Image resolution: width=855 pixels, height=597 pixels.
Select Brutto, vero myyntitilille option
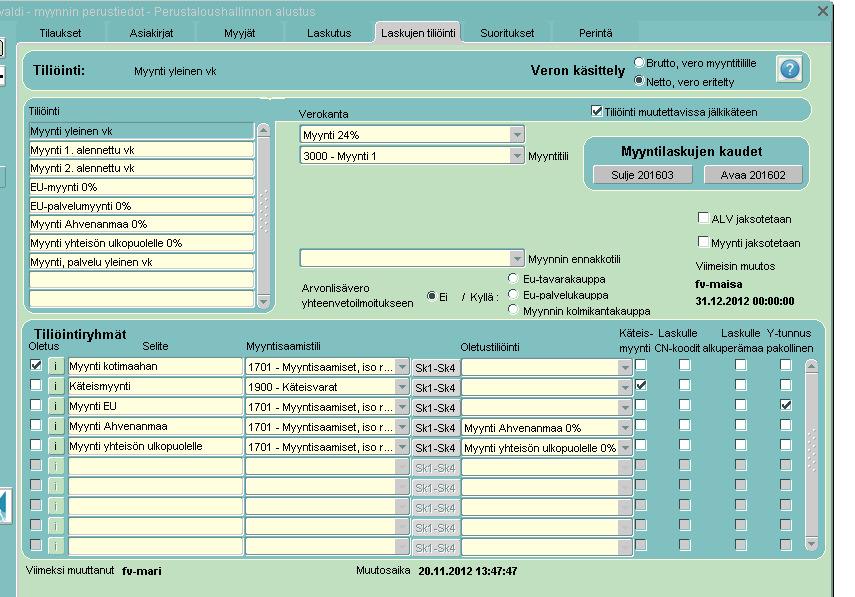pyautogui.click(x=639, y=63)
